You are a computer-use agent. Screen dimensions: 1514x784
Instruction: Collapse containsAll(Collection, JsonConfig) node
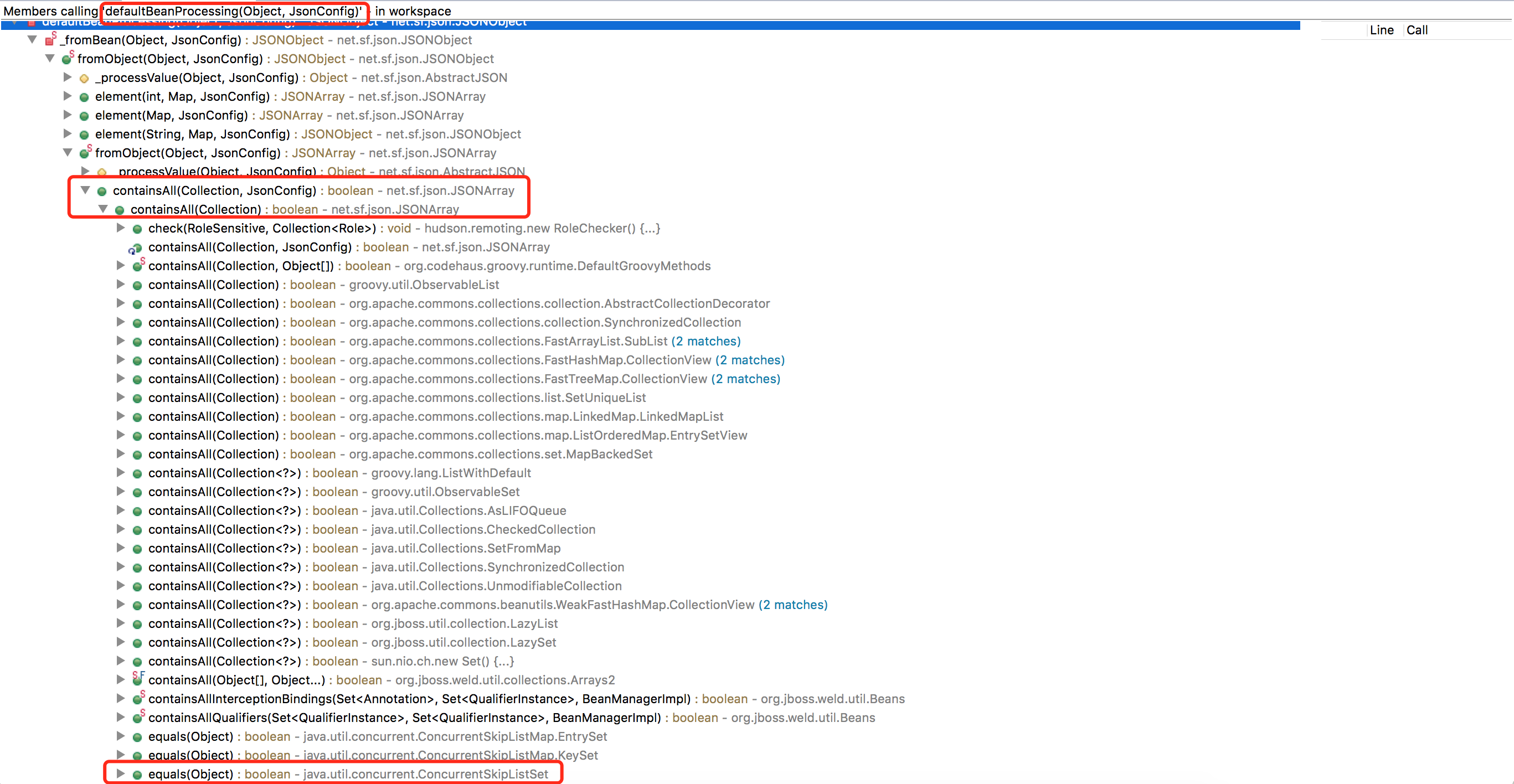click(x=85, y=190)
